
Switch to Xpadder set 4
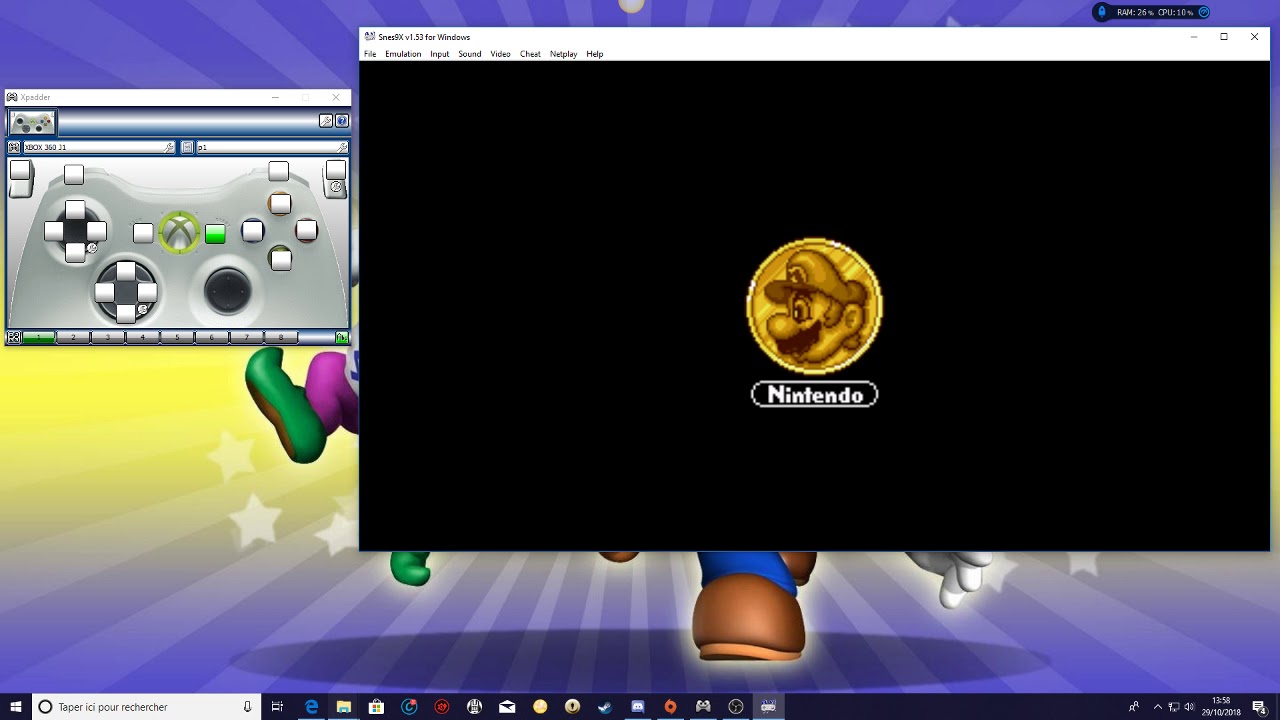coord(143,338)
